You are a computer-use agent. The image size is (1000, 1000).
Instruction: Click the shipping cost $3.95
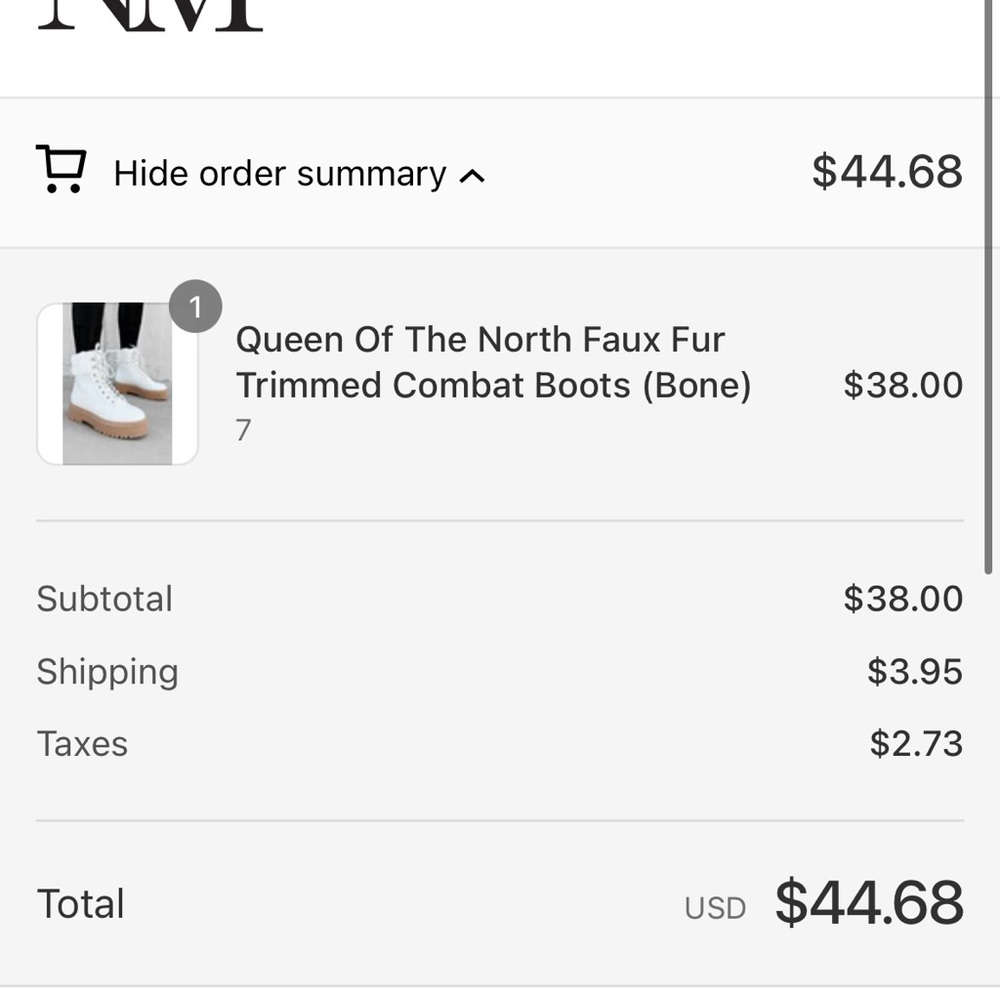(x=914, y=672)
